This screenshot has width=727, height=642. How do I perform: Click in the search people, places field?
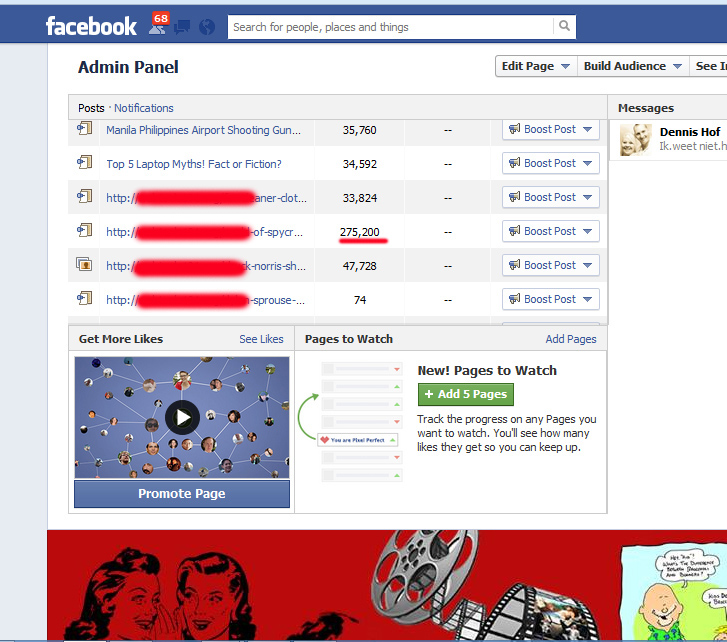(390, 27)
